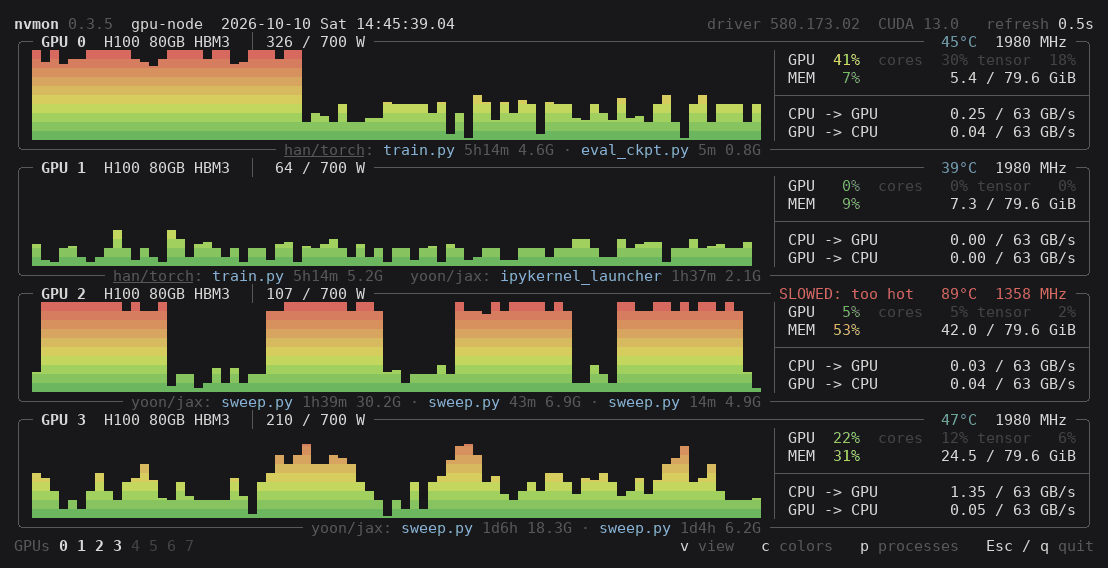
Task: Toggle GPU 3 in the GPUs selector
Action: click(117, 545)
